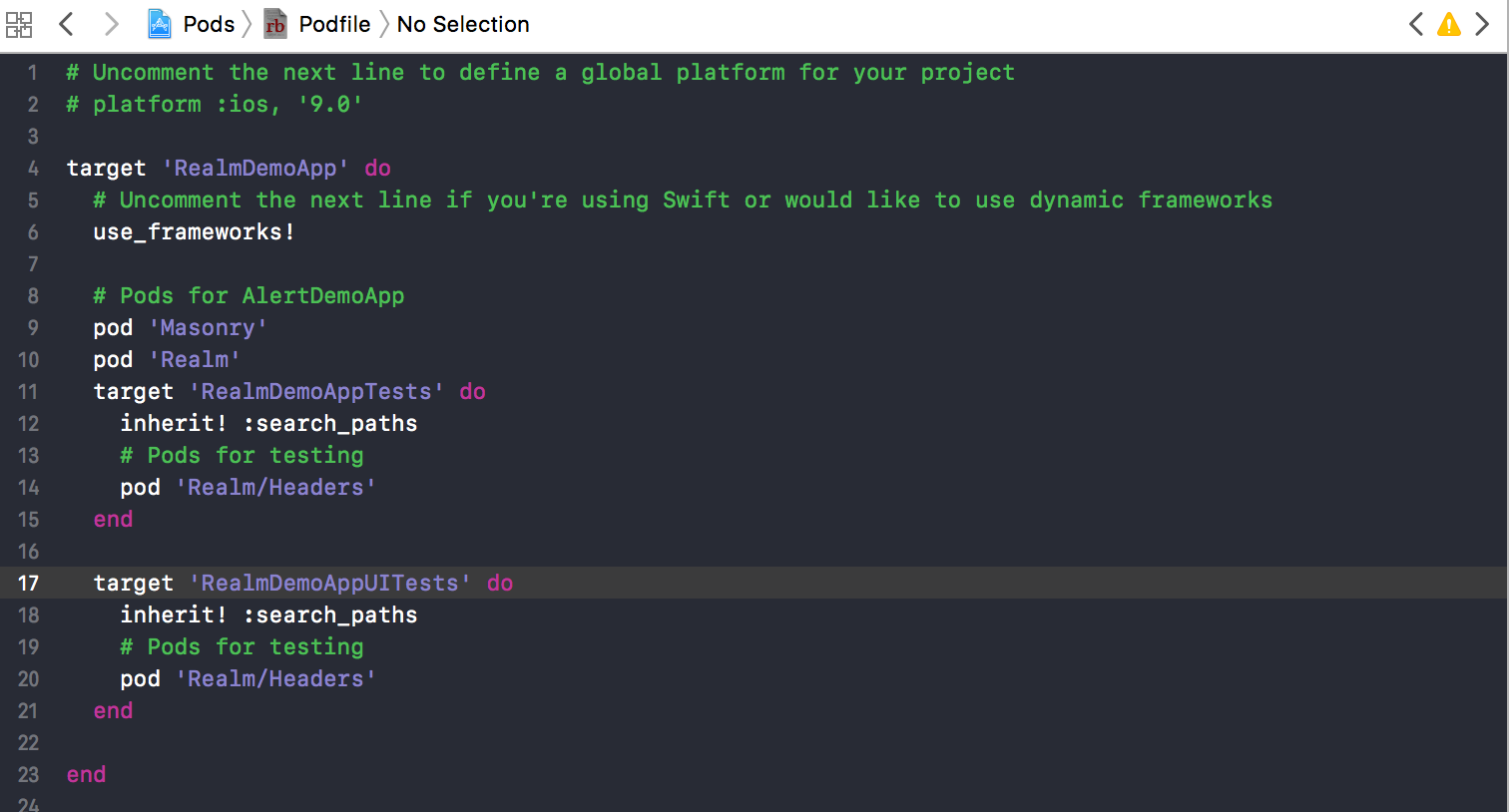Click line number 11 in gutter

[28, 392]
